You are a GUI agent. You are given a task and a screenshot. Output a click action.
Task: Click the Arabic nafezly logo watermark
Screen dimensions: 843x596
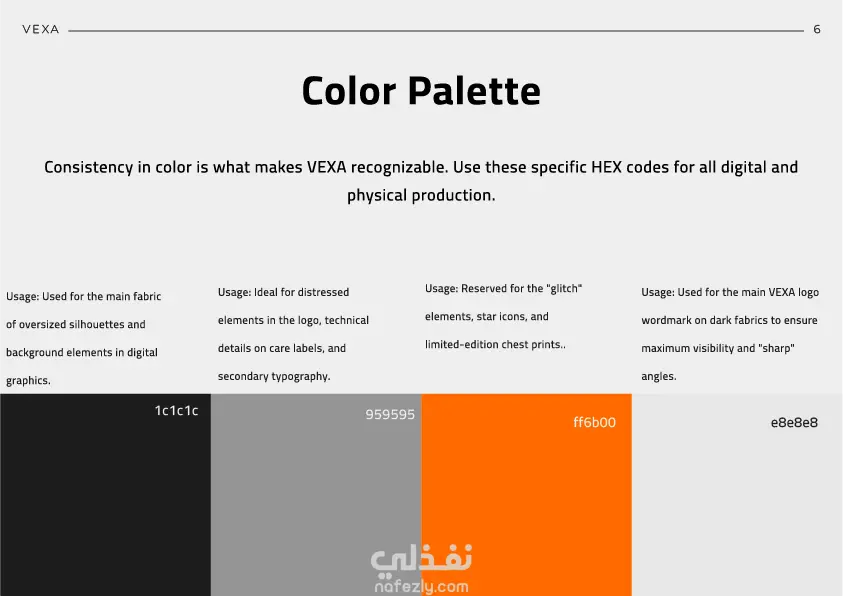pos(421,559)
